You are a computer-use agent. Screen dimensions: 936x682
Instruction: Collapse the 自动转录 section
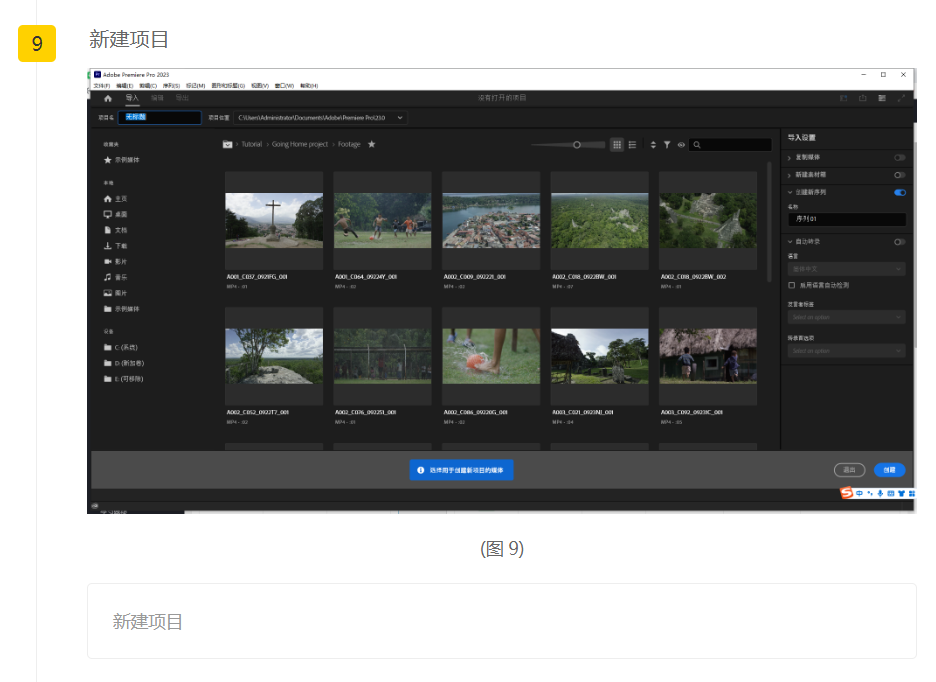790,242
